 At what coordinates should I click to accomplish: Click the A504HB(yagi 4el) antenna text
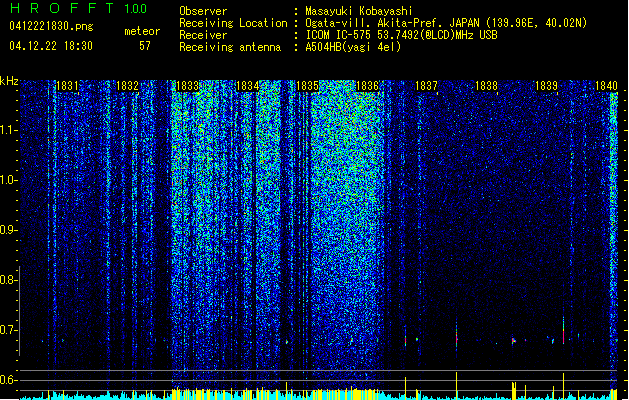353,47
